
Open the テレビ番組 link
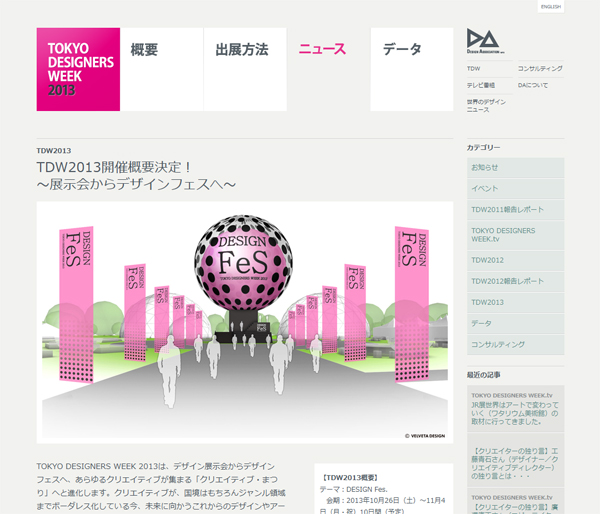481,85
